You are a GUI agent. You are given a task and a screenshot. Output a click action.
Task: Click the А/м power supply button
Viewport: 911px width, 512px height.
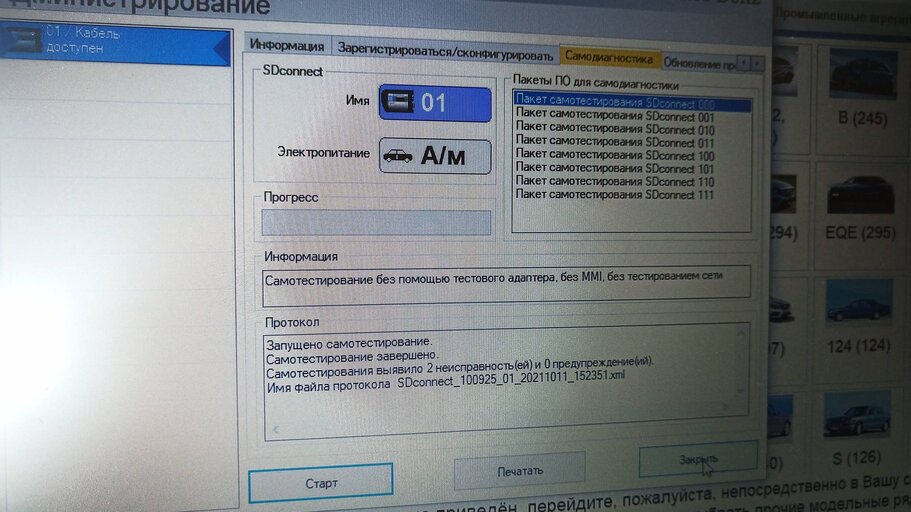pyautogui.click(x=435, y=155)
